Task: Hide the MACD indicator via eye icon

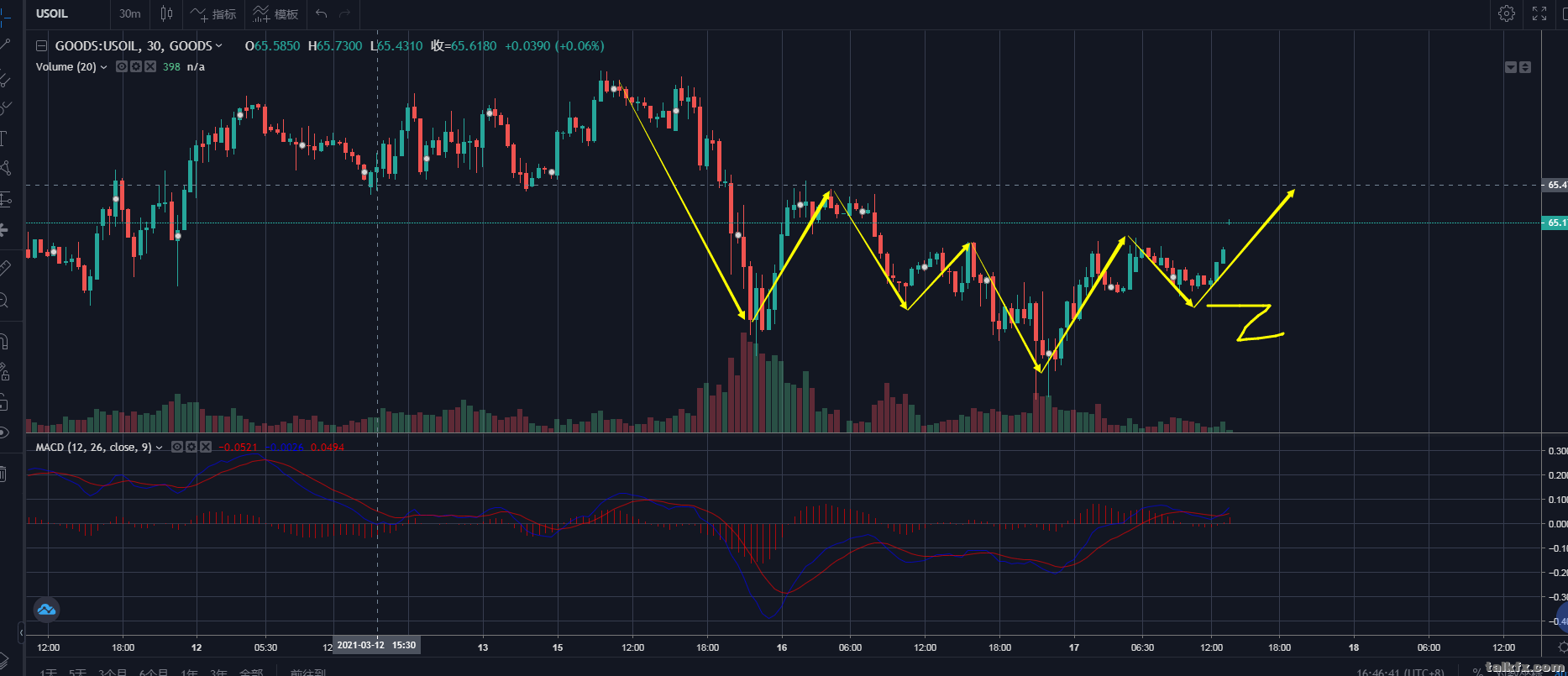Action: point(177,447)
